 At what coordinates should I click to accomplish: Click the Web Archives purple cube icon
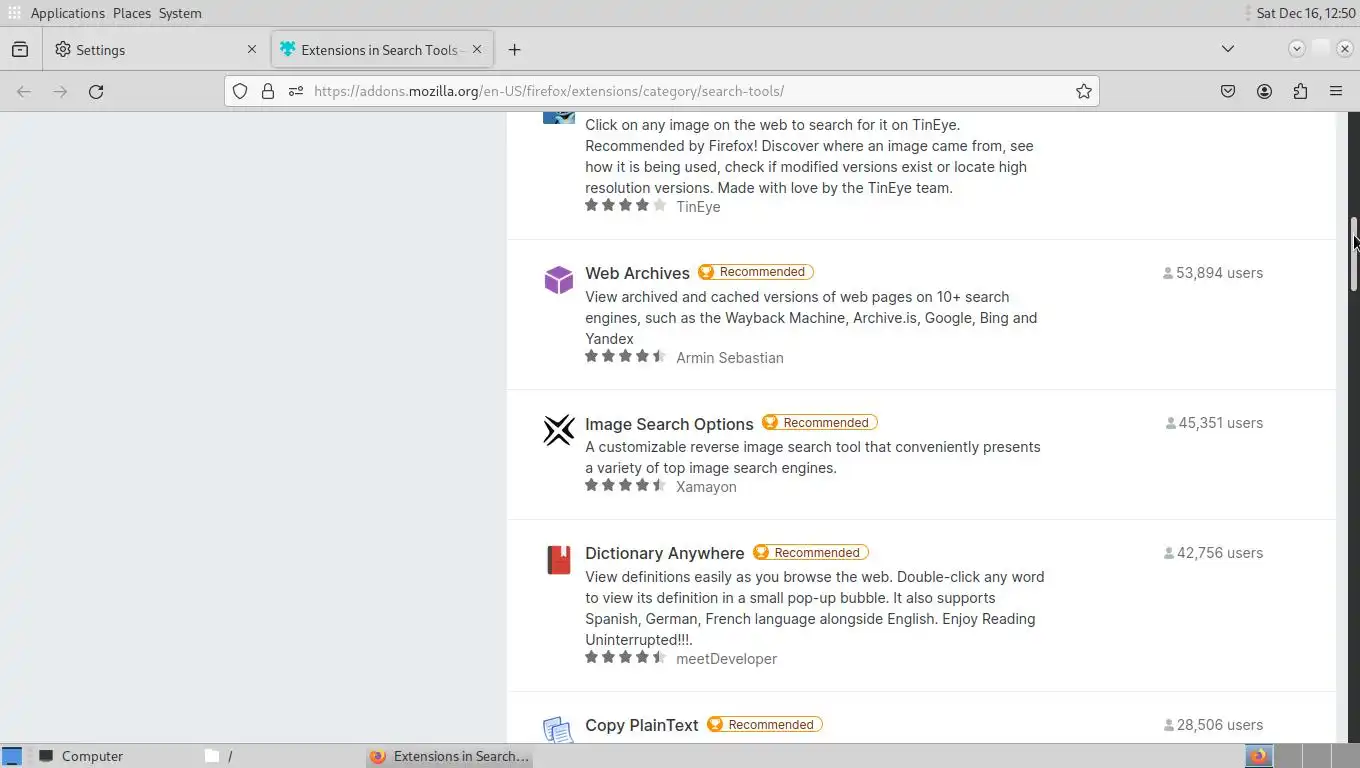[x=559, y=280]
